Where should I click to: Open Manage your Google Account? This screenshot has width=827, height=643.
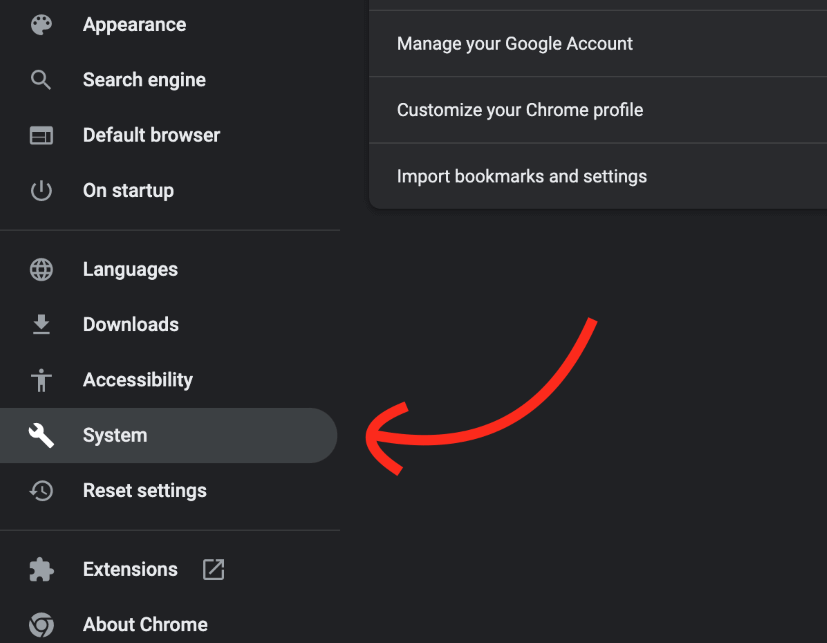515,44
